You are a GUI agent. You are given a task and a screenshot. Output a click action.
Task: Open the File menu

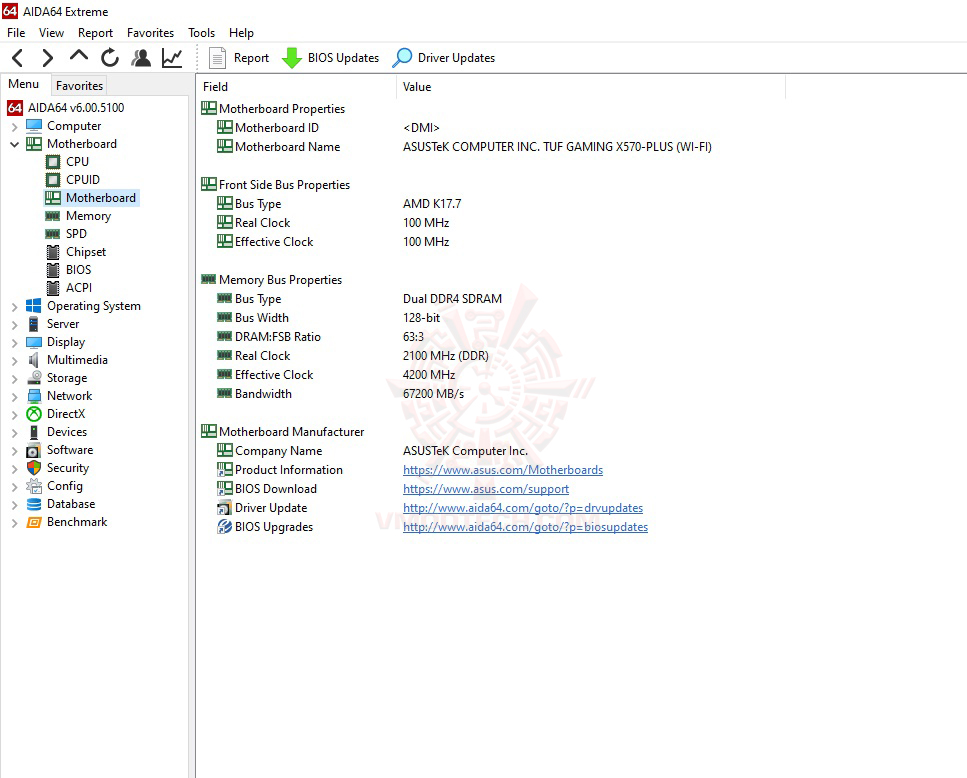click(16, 33)
